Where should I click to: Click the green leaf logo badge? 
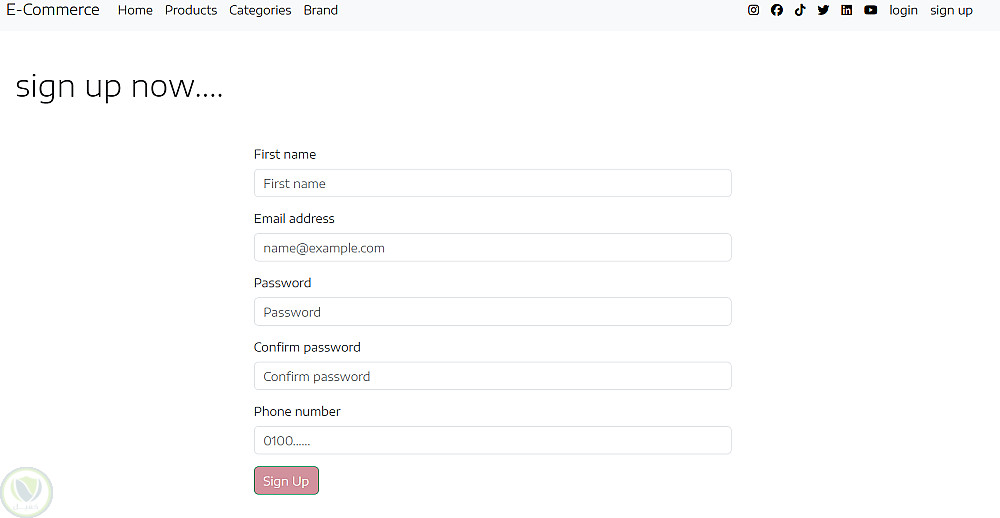[x=26, y=491]
